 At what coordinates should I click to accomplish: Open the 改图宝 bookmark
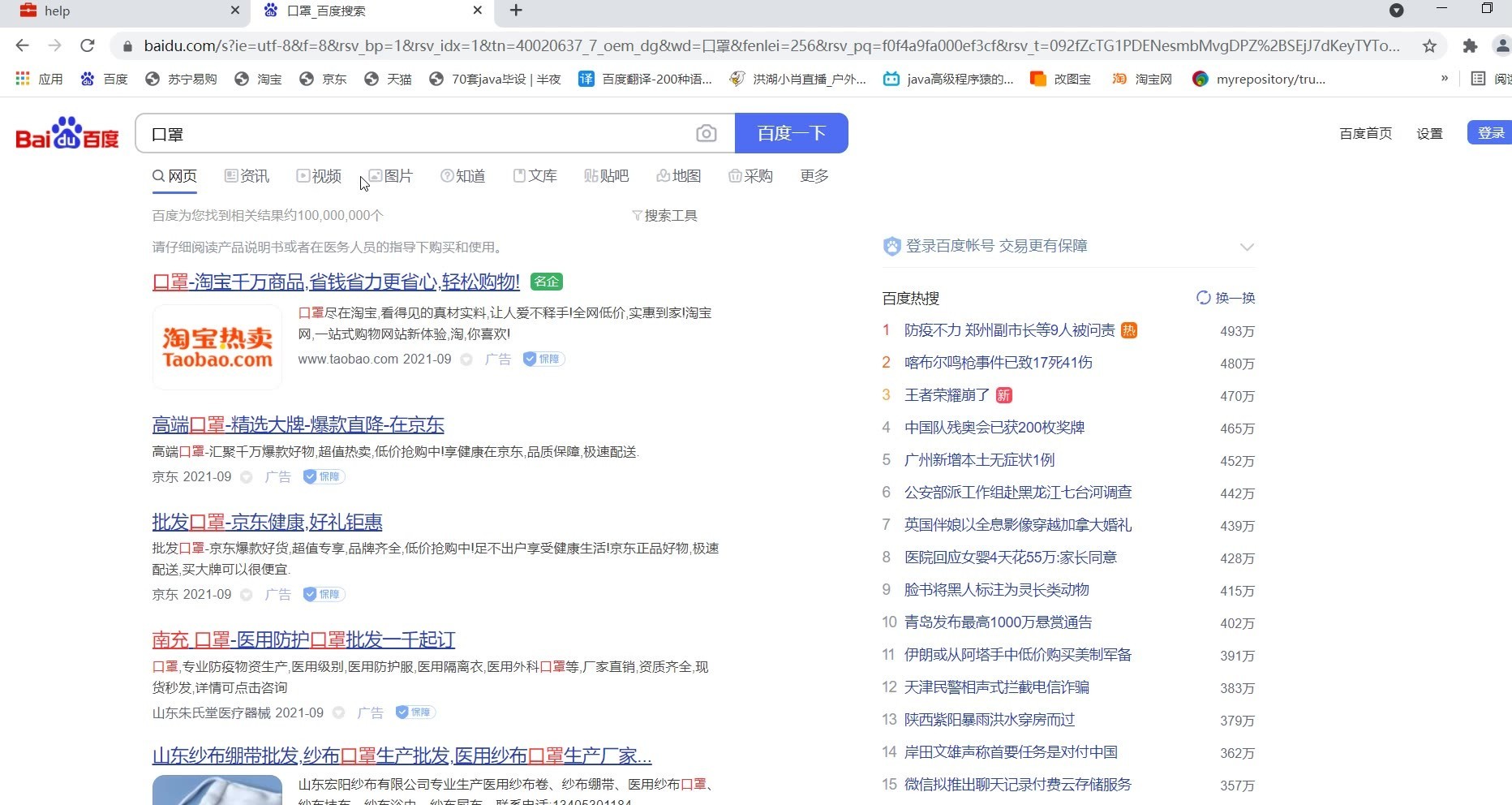click(1060, 79)
